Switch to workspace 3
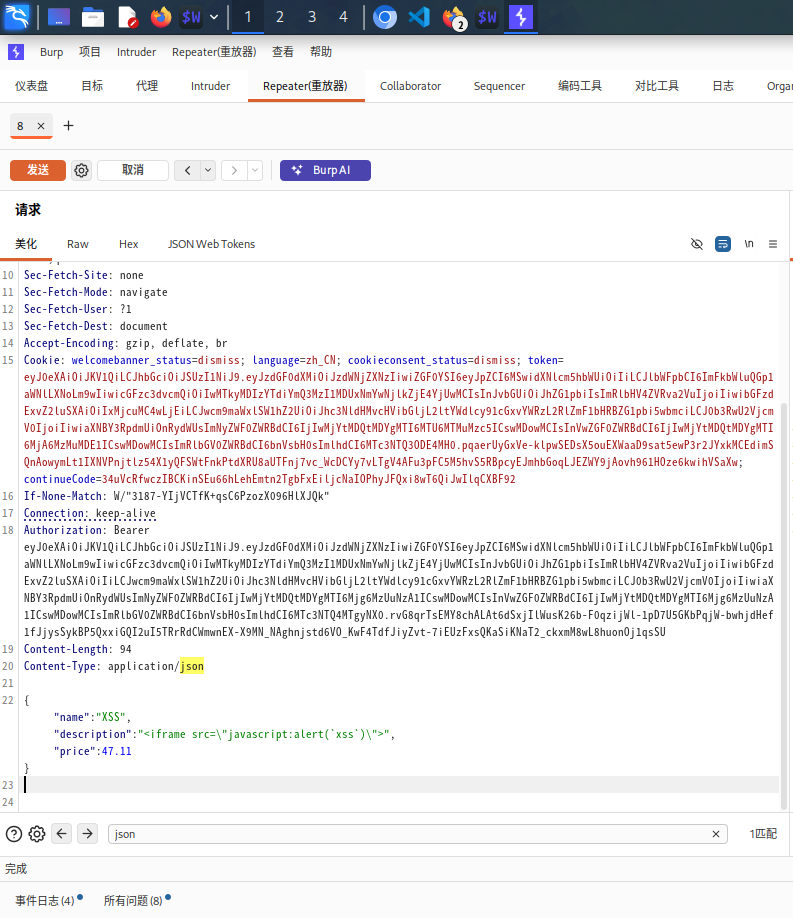 312,17
